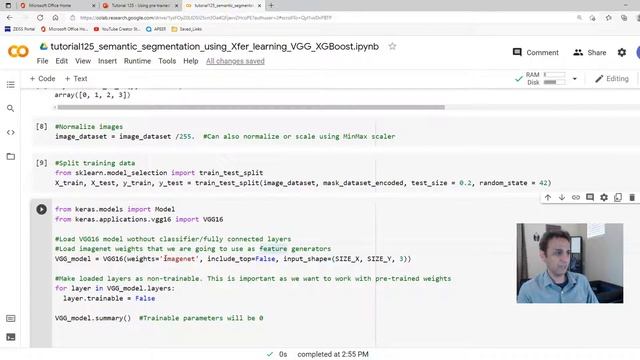This screenshot has width=640, height=360.
Task: Open the View menu
Action: 83,61
